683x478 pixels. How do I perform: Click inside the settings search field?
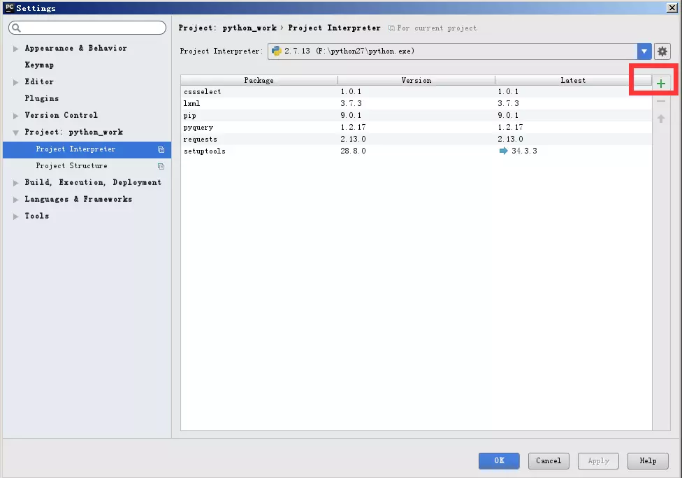coord(90,28)
